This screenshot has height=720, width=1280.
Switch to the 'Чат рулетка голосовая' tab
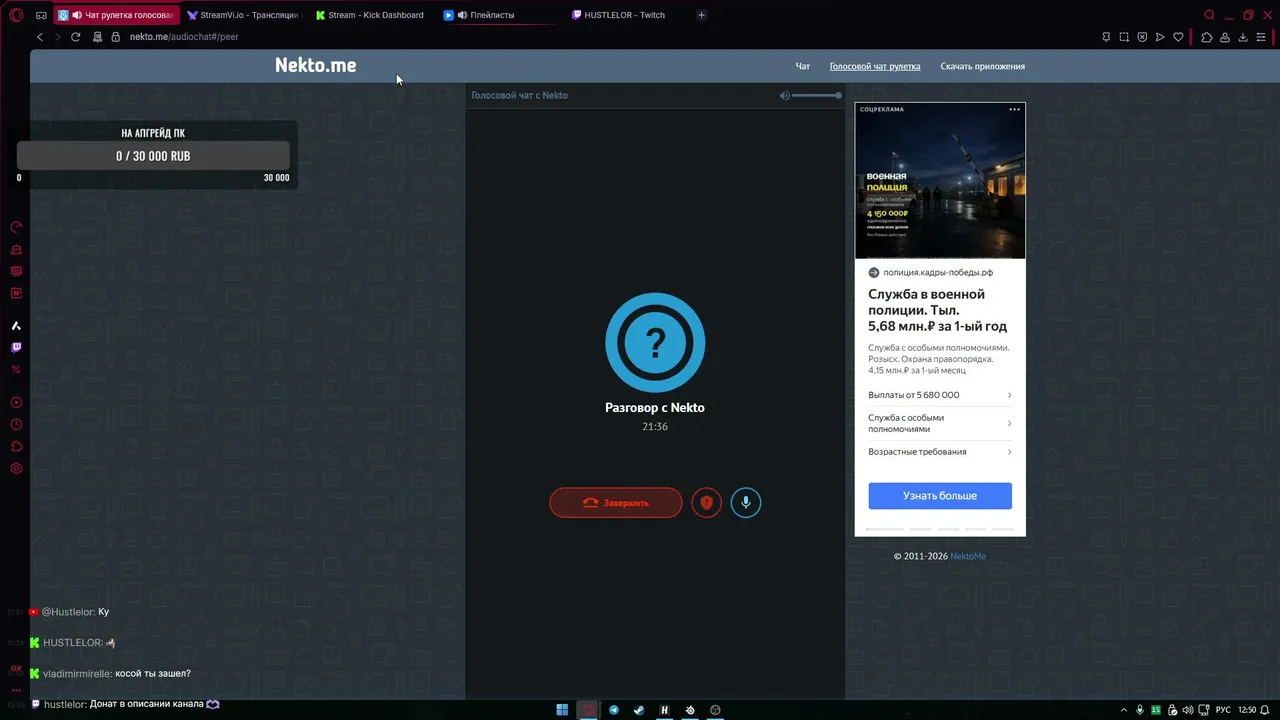tap(117, 15)
